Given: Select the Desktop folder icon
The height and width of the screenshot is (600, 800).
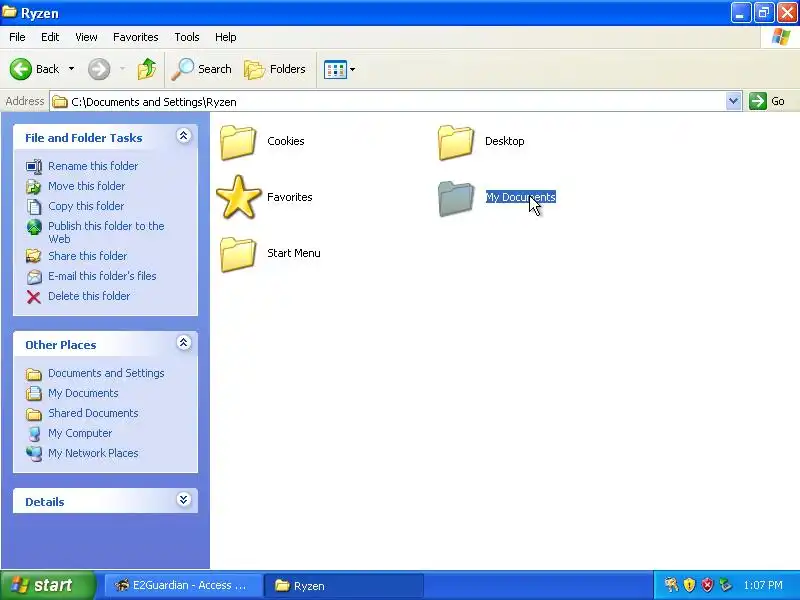Looking at the screenshot, I should (456, 142).
